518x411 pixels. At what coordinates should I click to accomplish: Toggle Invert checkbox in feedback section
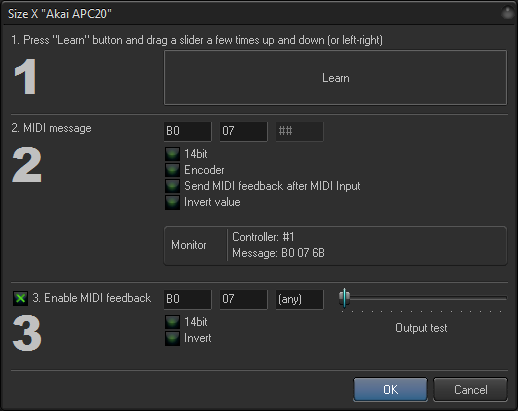172,338
